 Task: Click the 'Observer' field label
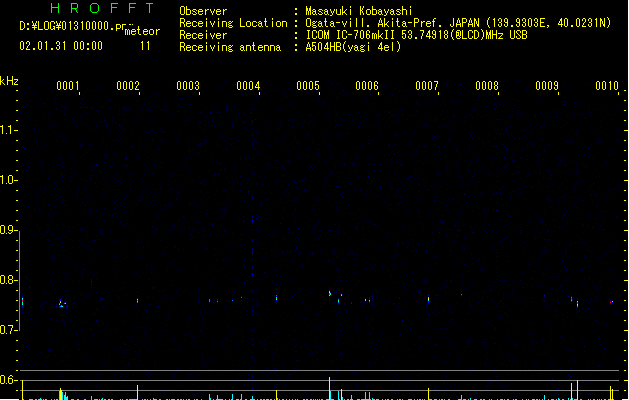pos(203,11)
